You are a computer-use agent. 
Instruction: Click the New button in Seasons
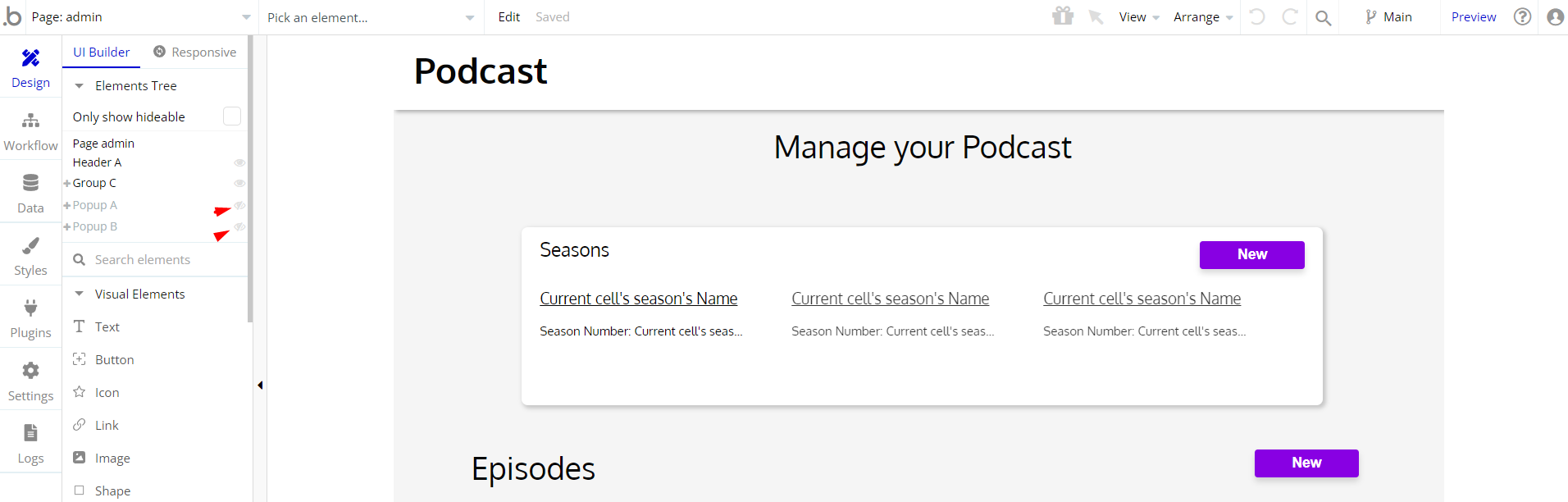tap(1251, 254)
